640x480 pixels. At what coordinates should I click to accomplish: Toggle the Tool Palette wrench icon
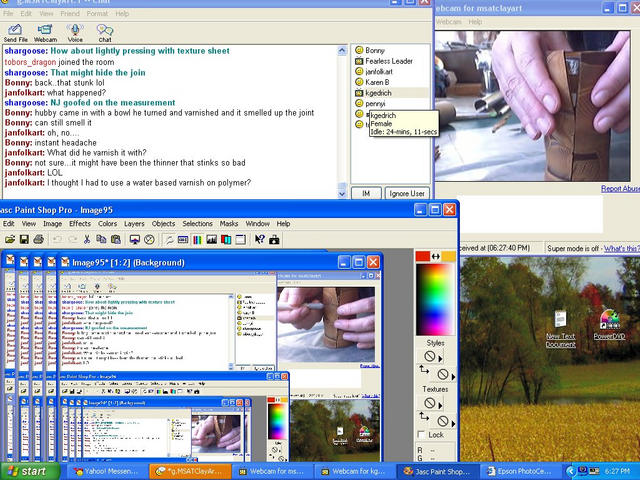(x=169, y=240)
